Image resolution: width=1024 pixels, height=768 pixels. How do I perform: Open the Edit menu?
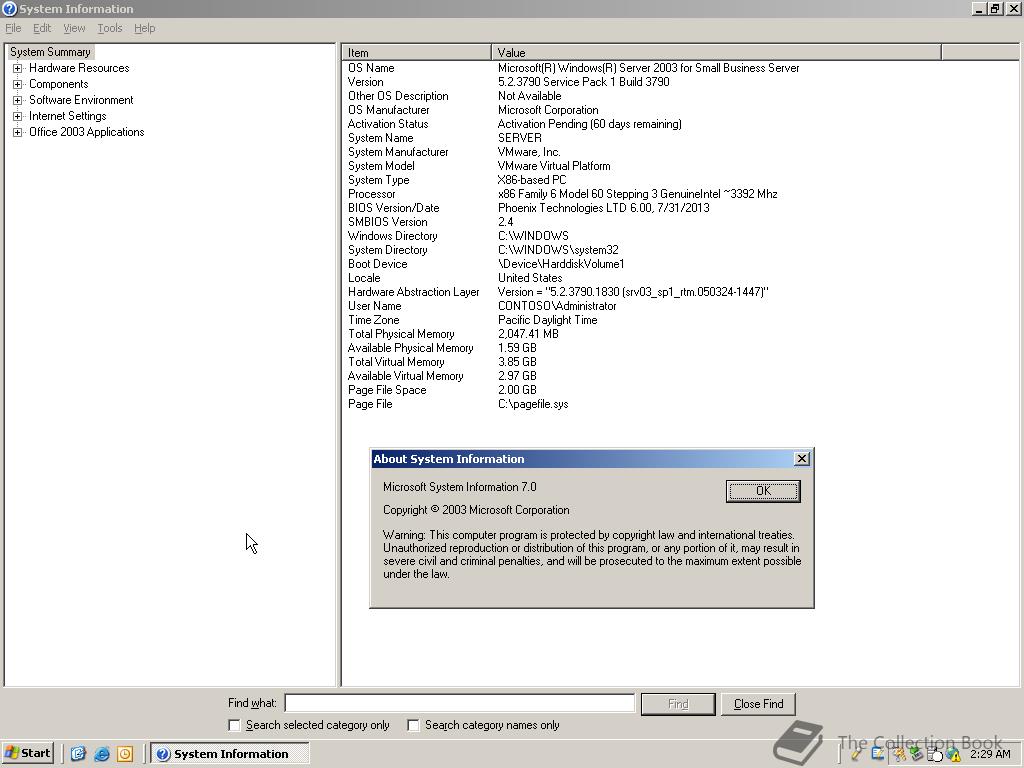(42, 28)
